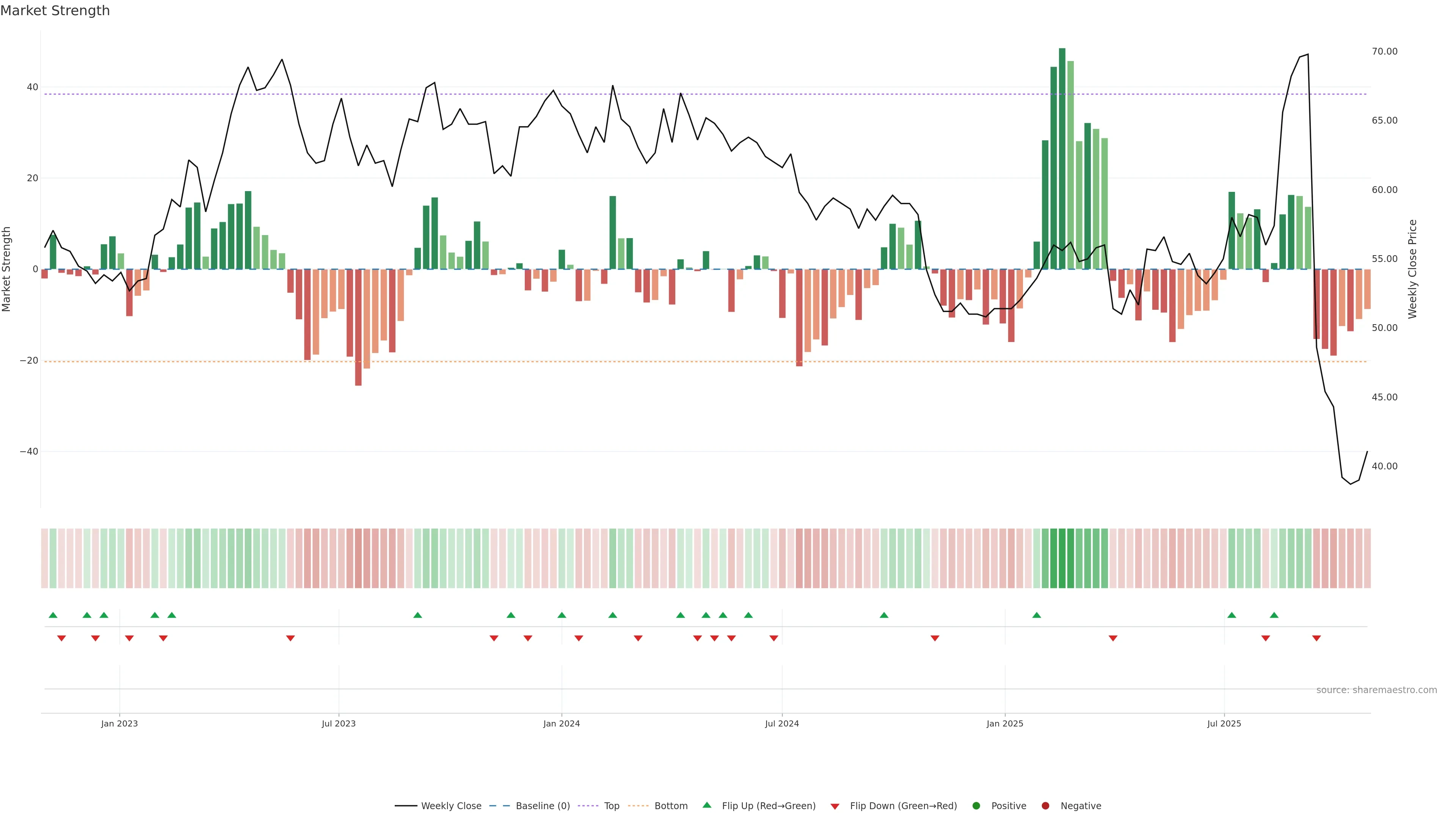This screenshot has height=819, width=1456.
Task: Click the Jul 2025 x-axis label
Action: 1224,723
